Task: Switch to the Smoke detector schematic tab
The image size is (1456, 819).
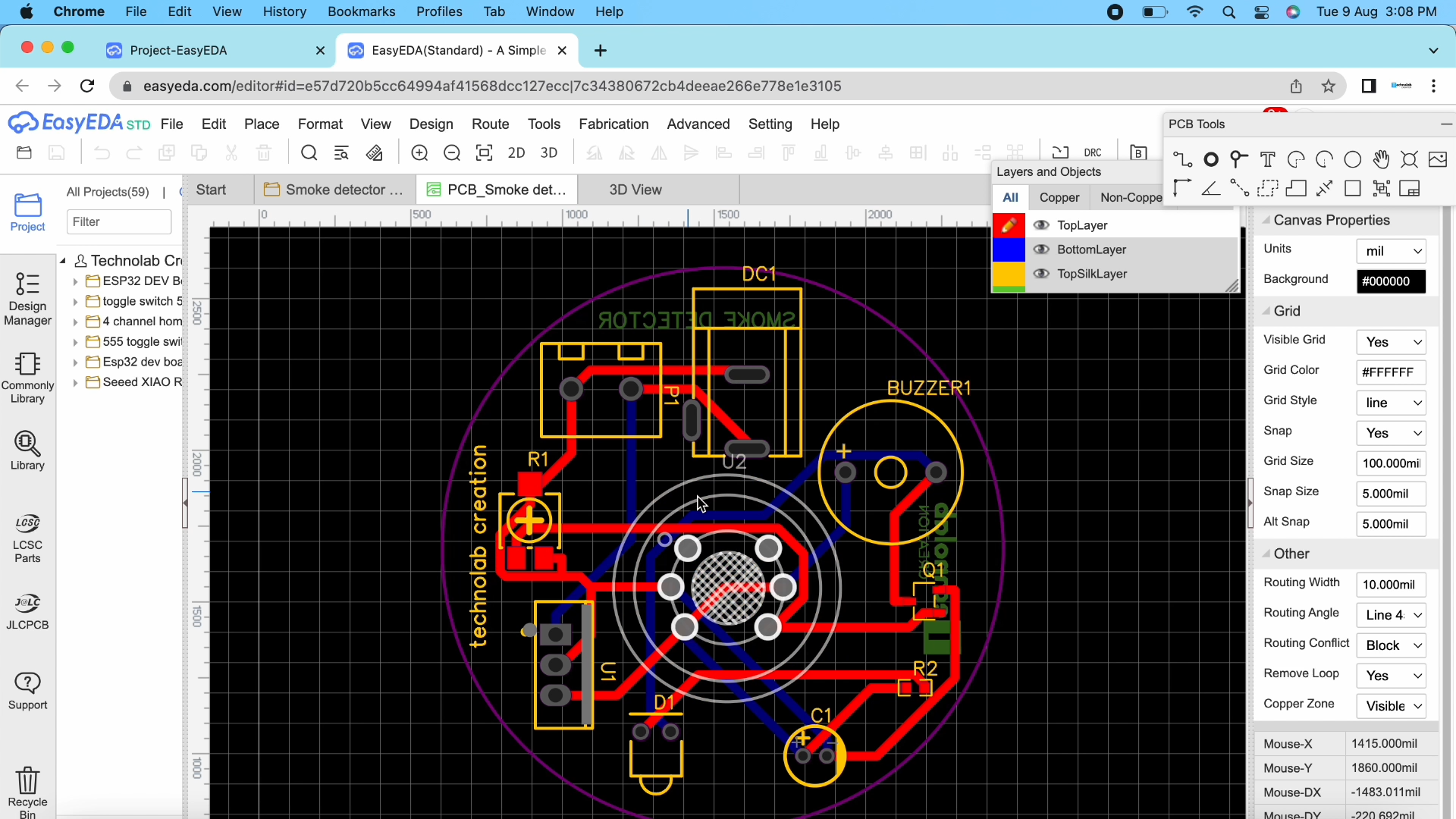Action: (334, 190)
